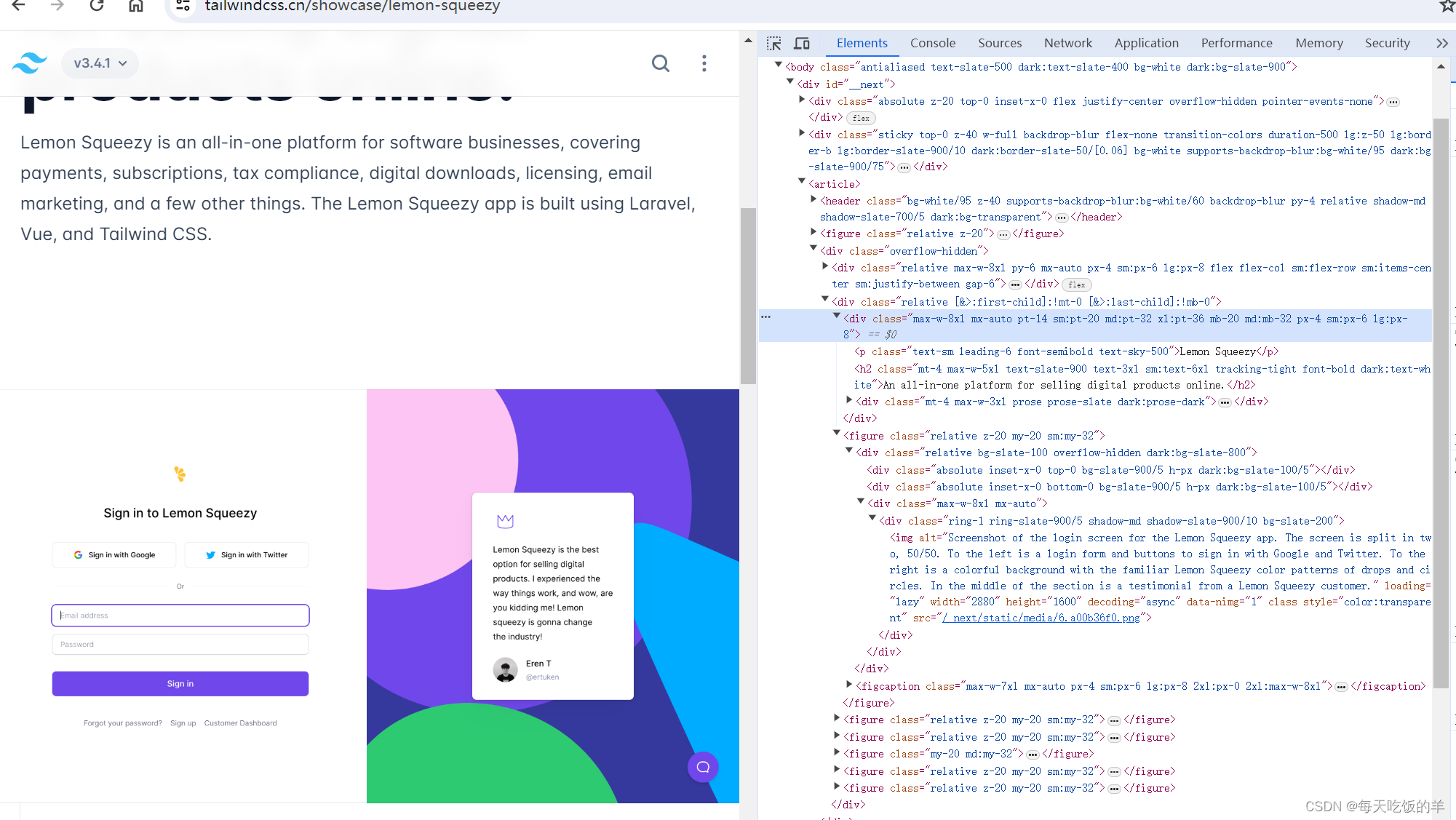Click the flex badge after first div
1456x820 pixels.
[861, 118]
